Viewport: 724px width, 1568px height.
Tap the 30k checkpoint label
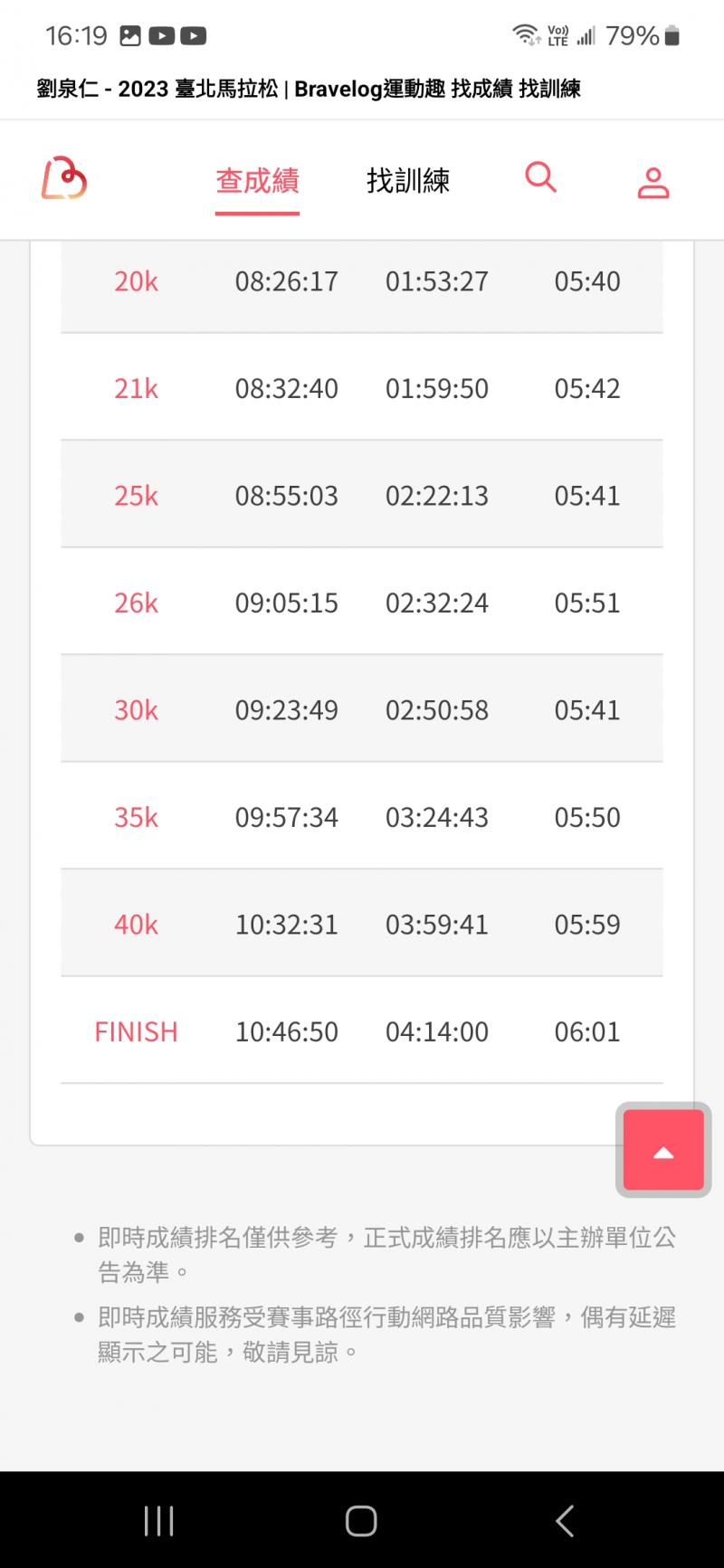point(136,710)
